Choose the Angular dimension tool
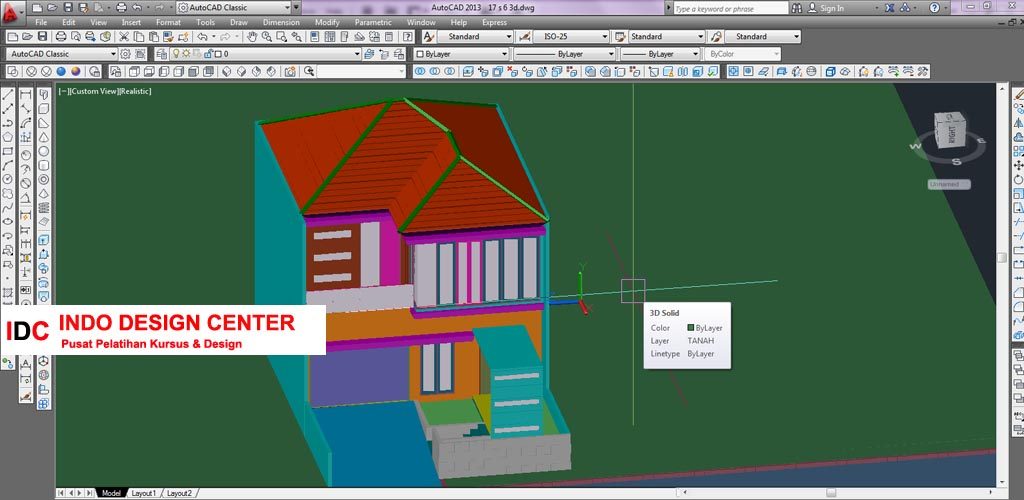The width and height of the screenshot is (1024, 500). [x=26, y=196]
